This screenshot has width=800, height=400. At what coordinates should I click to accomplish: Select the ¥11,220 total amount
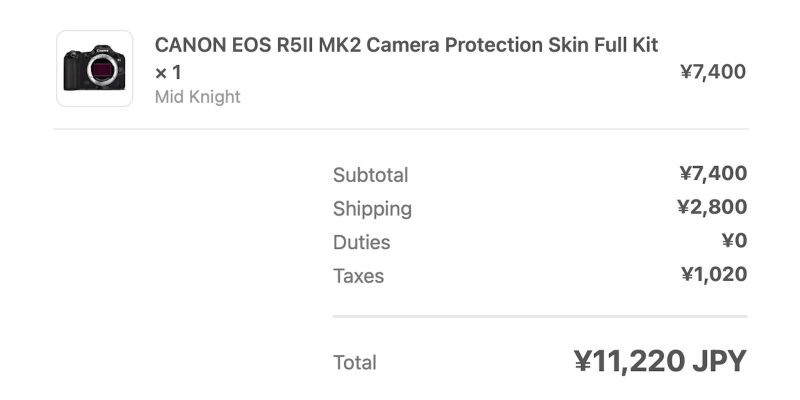click(629, 362)
